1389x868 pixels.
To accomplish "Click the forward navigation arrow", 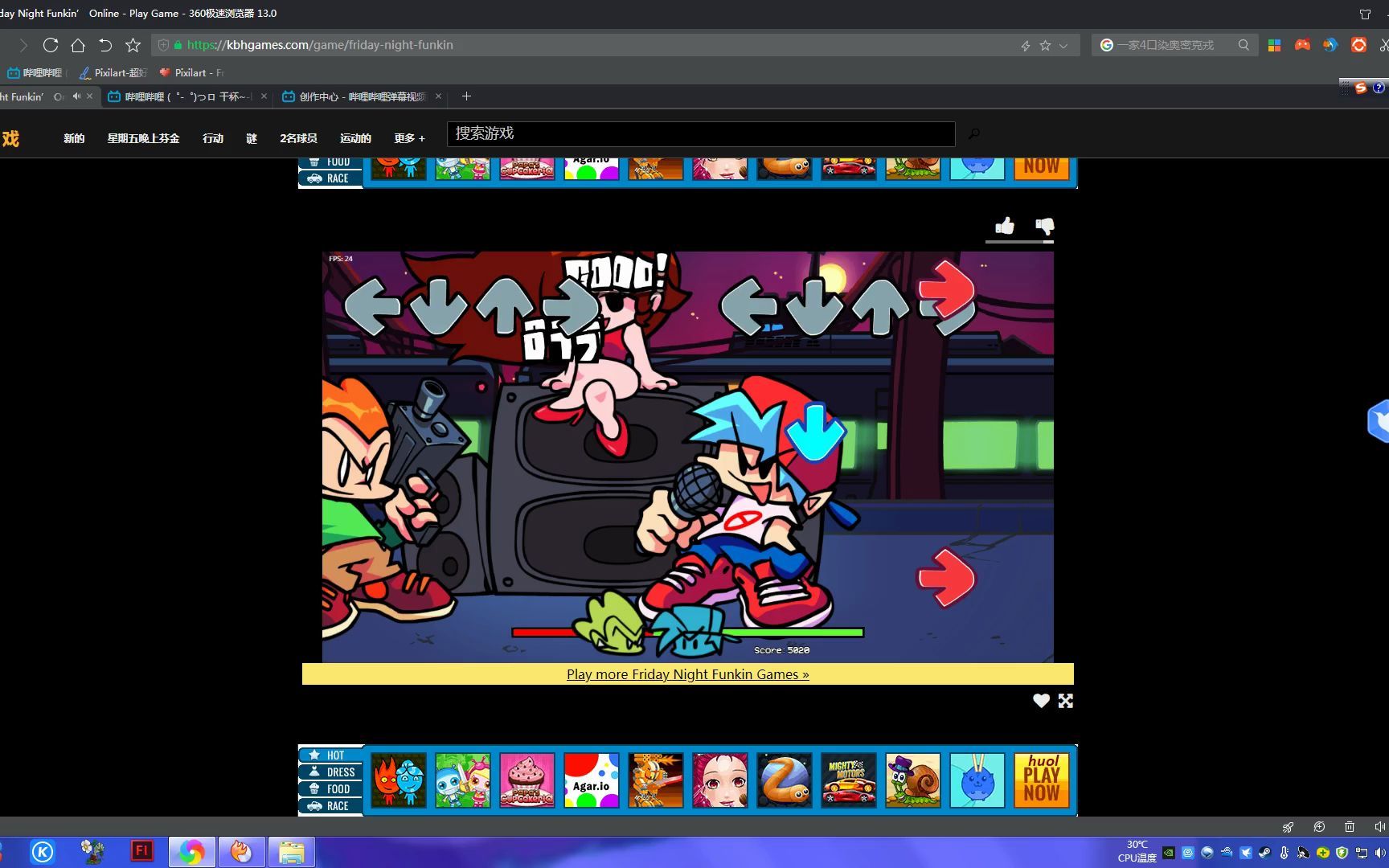I will pos(23,45).
